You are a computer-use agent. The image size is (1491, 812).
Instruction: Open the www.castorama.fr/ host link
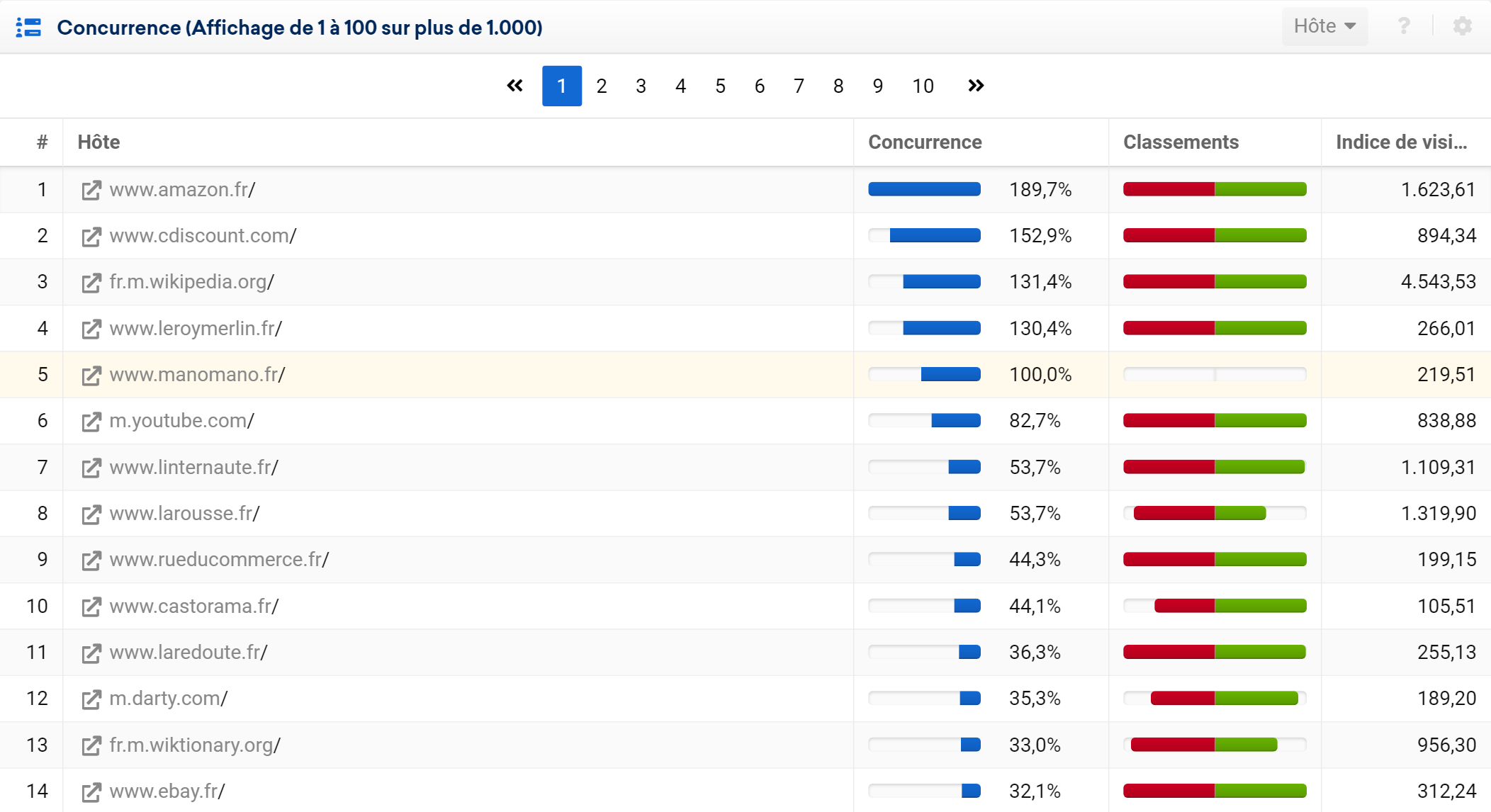coord(194,607)
